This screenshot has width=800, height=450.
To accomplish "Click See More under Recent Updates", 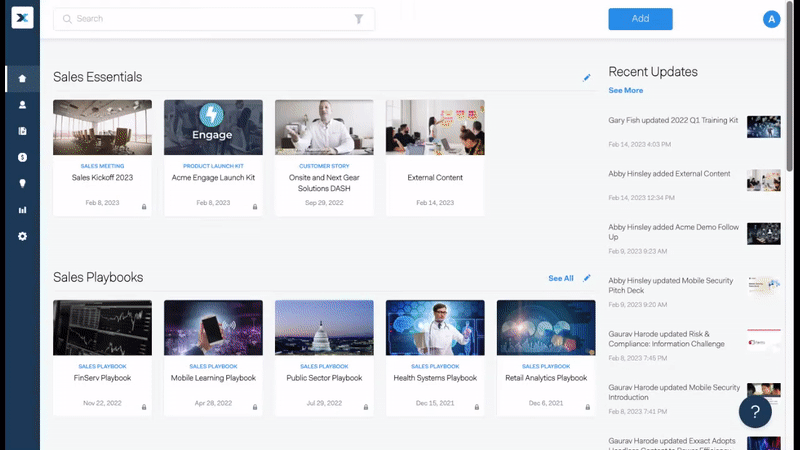I will tap(625, 90).
